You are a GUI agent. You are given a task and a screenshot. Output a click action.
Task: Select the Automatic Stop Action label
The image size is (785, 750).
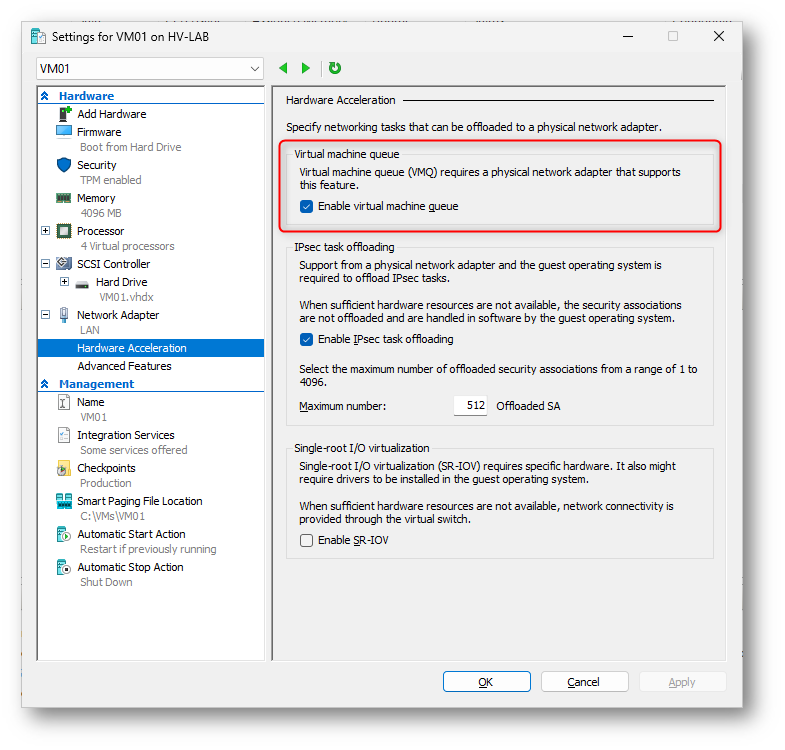coord(130,567)
